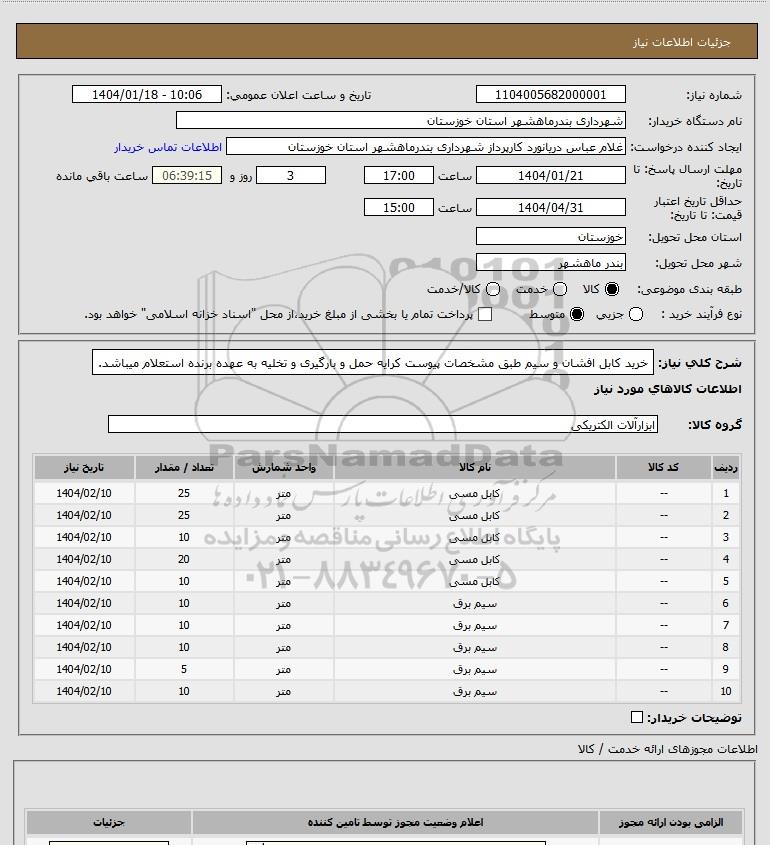Click the الزامی بودن ارائه مجوز column header
Image resolution: width=770 pixels, height=845 pixels.
(x=671, y=822)
